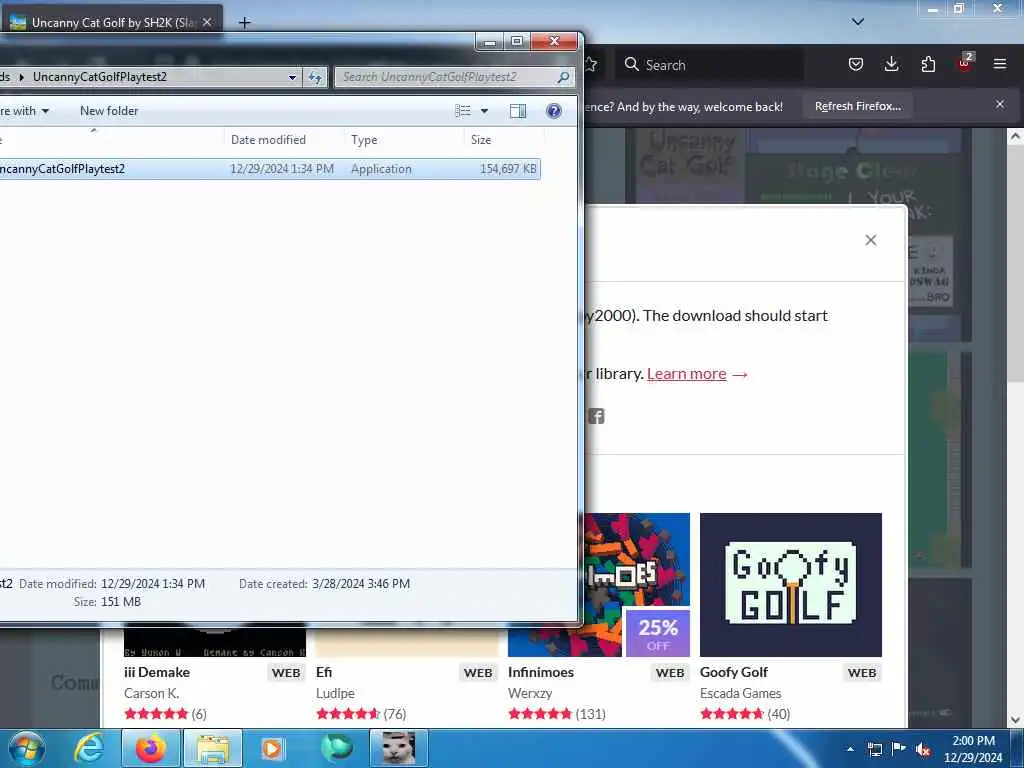The width and height of the screenshot is (1024, 768).
Task: Open Explorer help question-mark icon
Action: [x=554, y=111]
